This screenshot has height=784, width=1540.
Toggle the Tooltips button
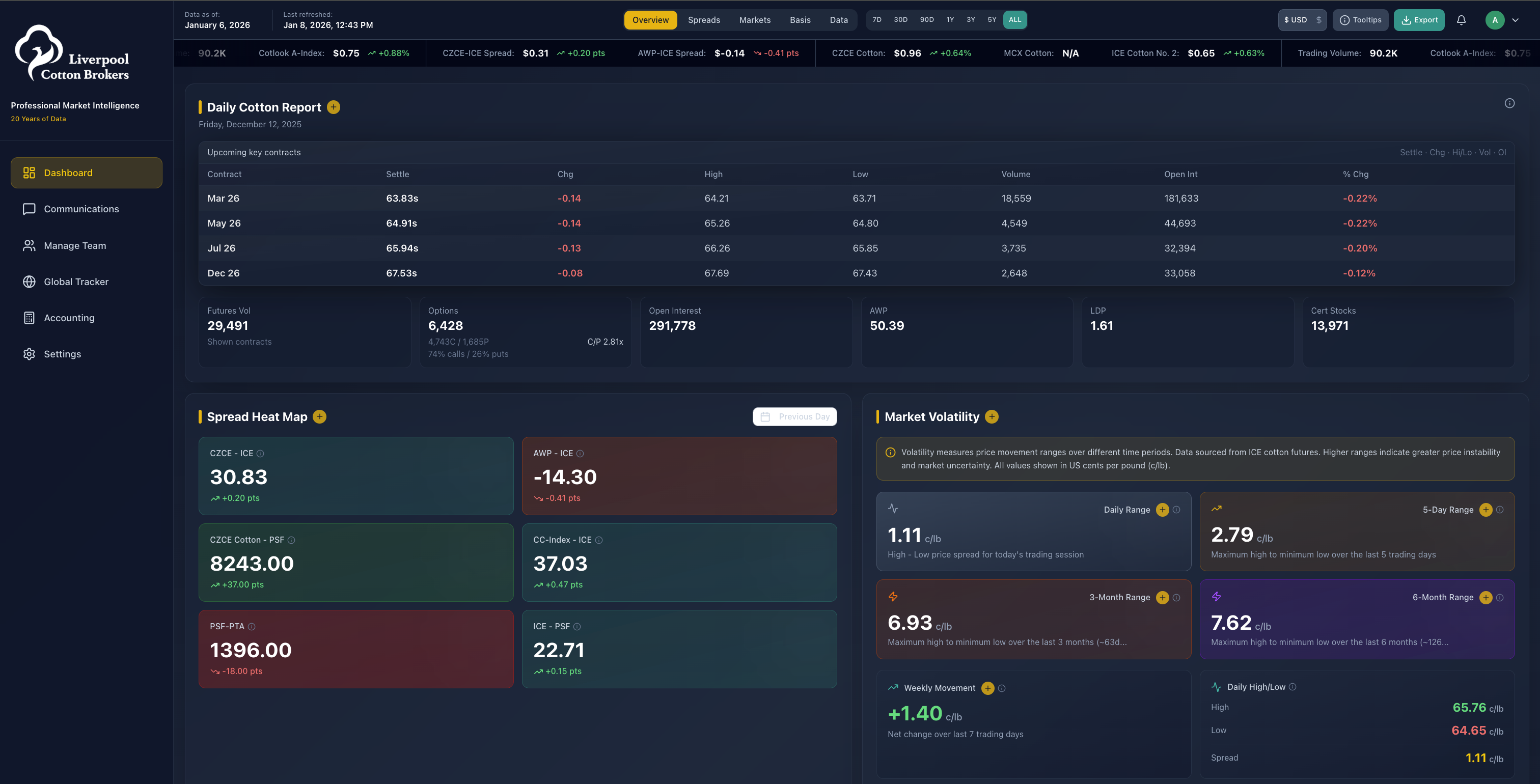[x=1360, y=20]
